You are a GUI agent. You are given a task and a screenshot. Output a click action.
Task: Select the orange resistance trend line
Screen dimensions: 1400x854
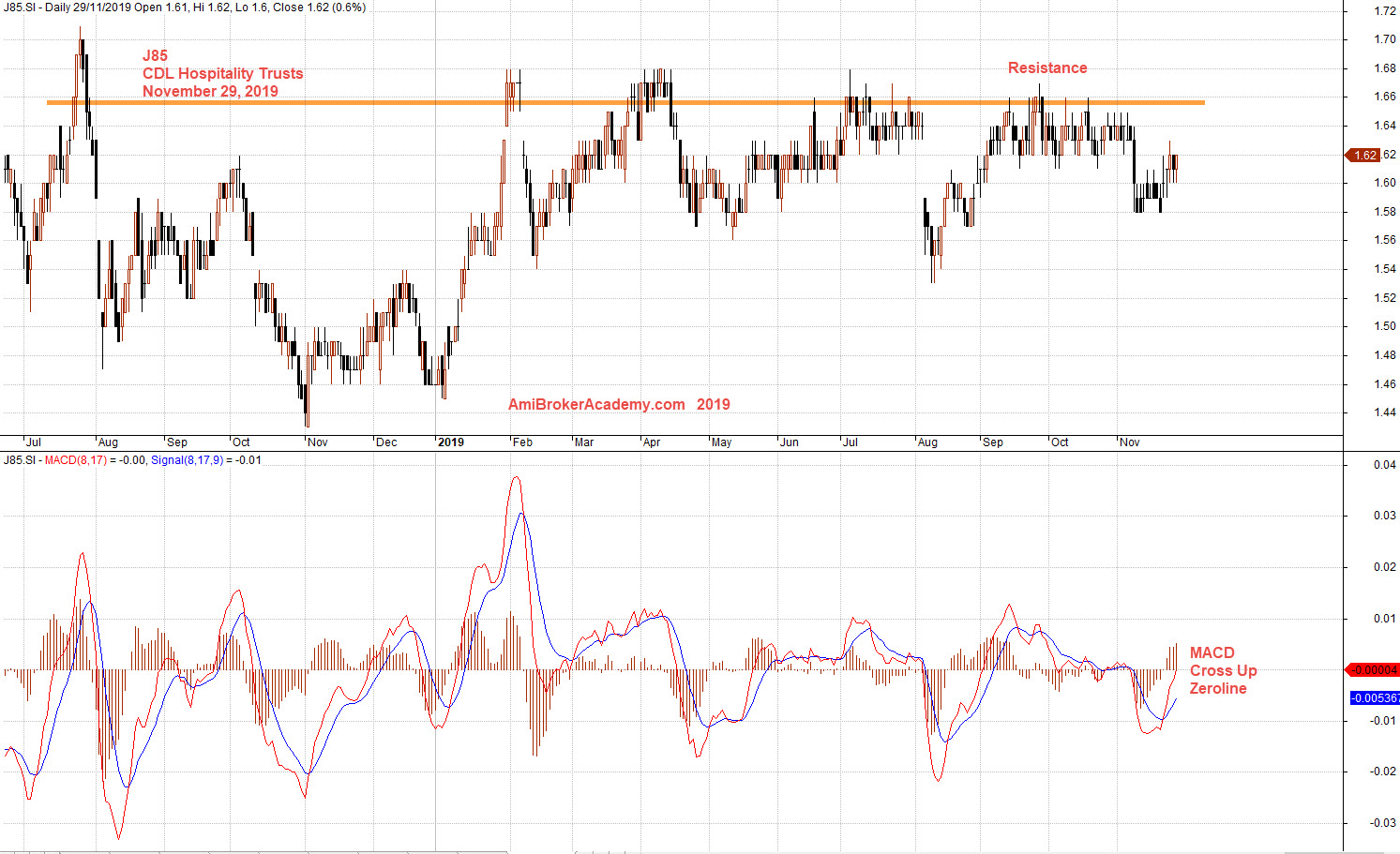pos(625,102)
